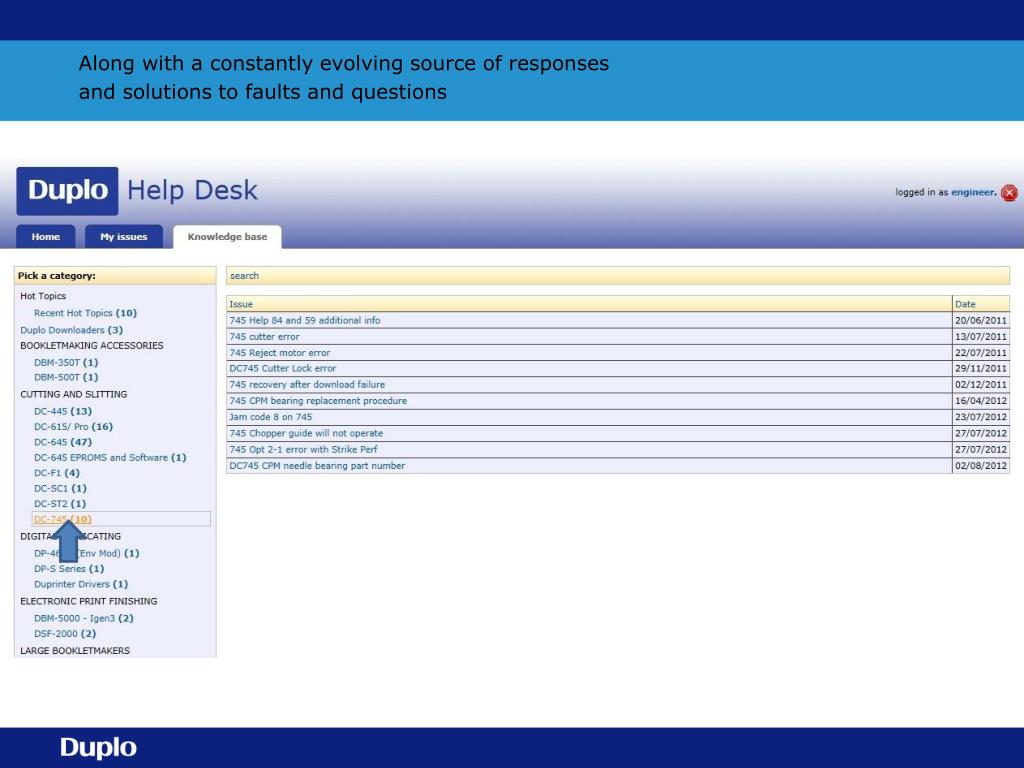Image resolution: width=1024 pixels, height=768 pixels.
Task: Open 745 CPM bearing replacement procedure
Action: pos(318,400)
